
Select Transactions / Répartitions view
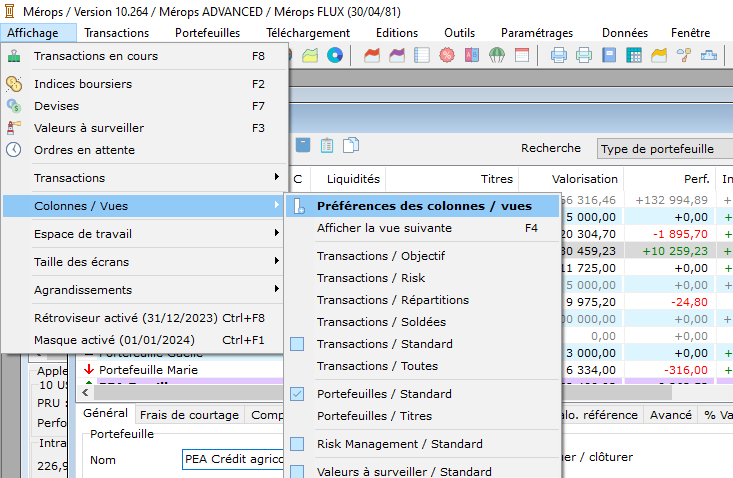coord(423,300)
